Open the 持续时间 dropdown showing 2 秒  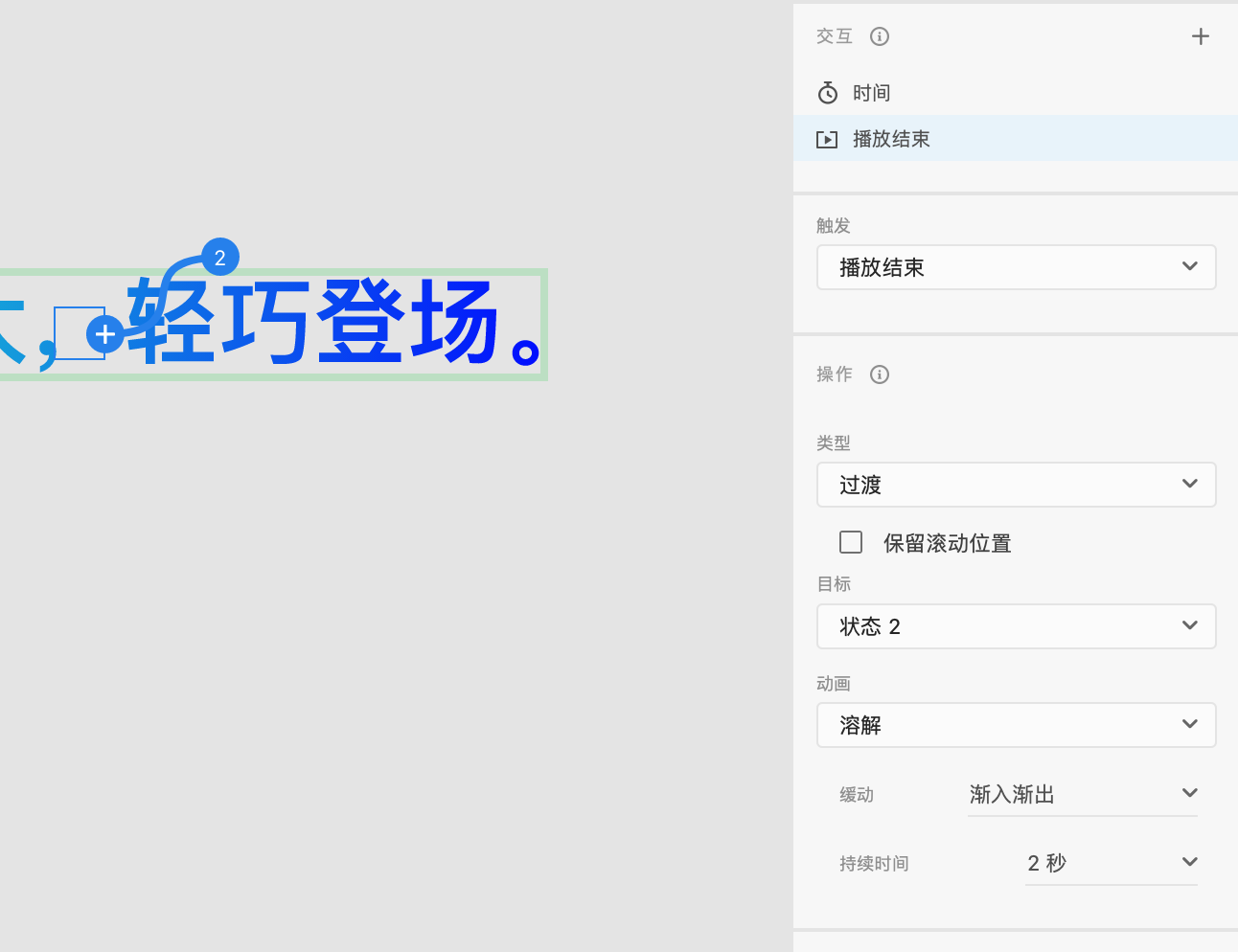coord(1111,863)
